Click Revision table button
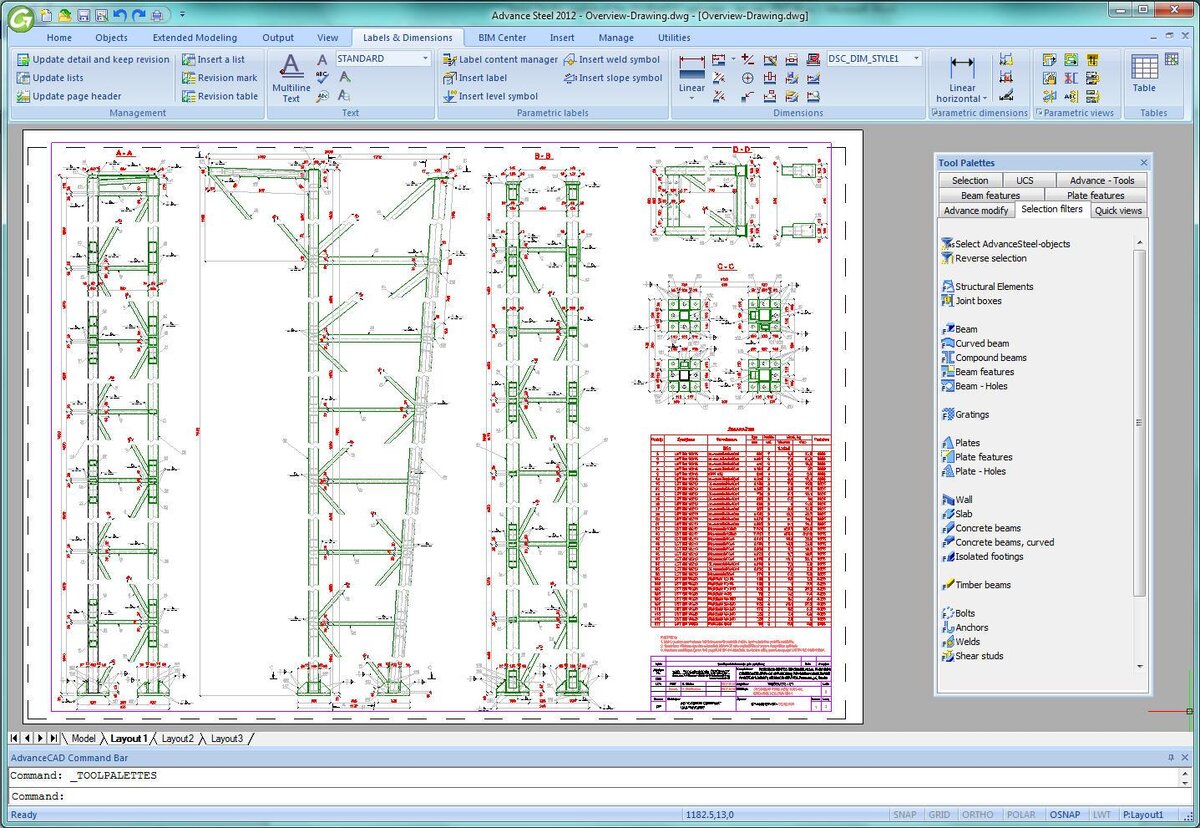 click(220, 96)
